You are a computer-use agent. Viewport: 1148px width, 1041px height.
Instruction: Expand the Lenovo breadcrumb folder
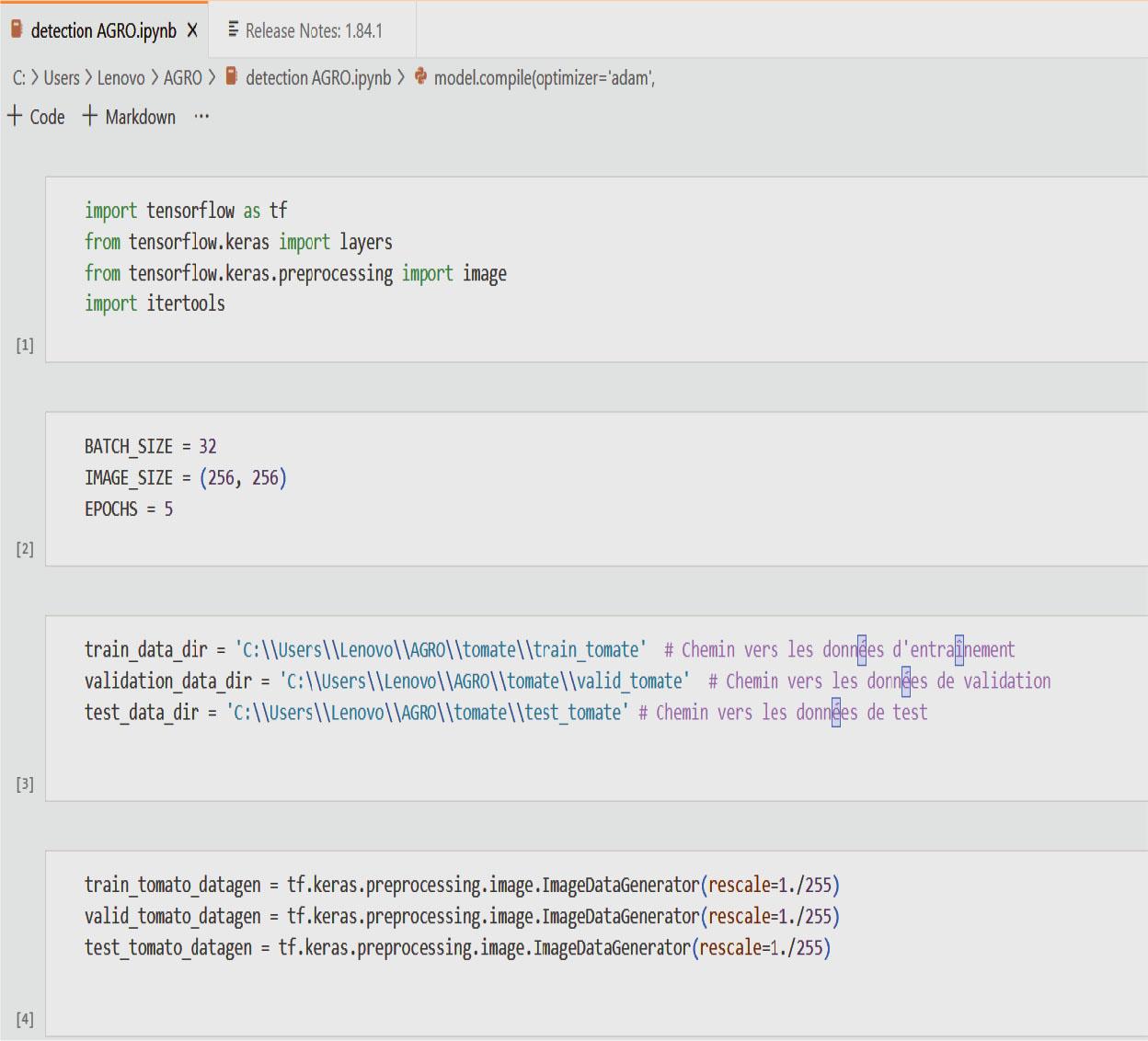(x=121, y=78)
